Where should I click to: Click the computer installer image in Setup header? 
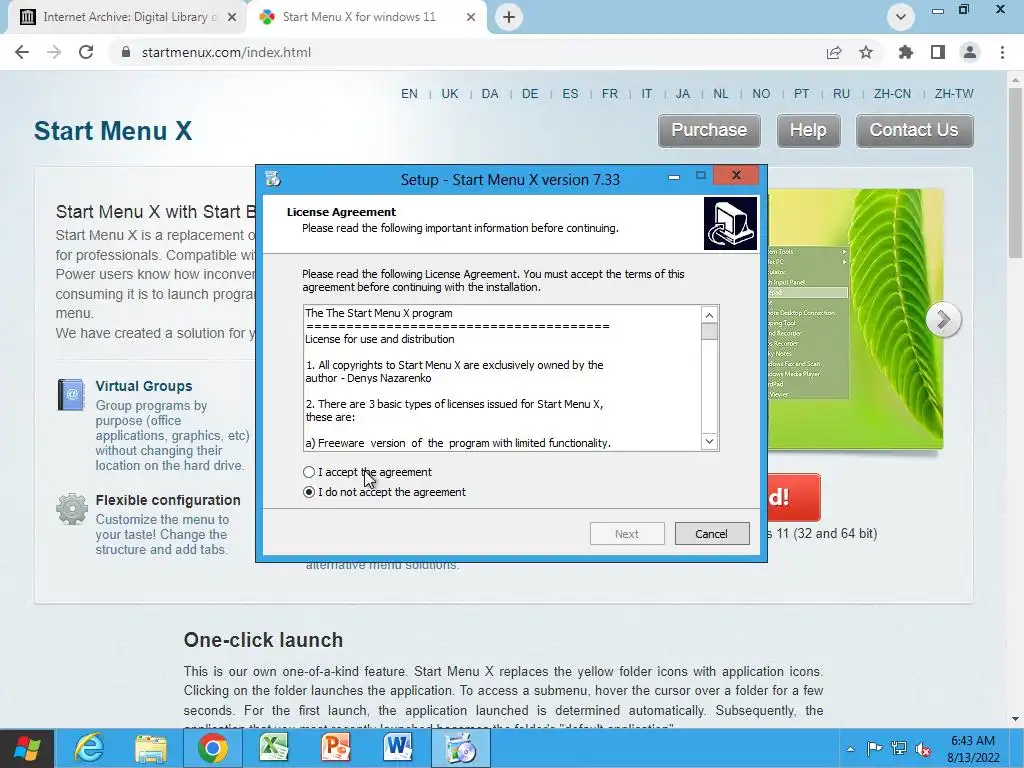click(730, 223)
